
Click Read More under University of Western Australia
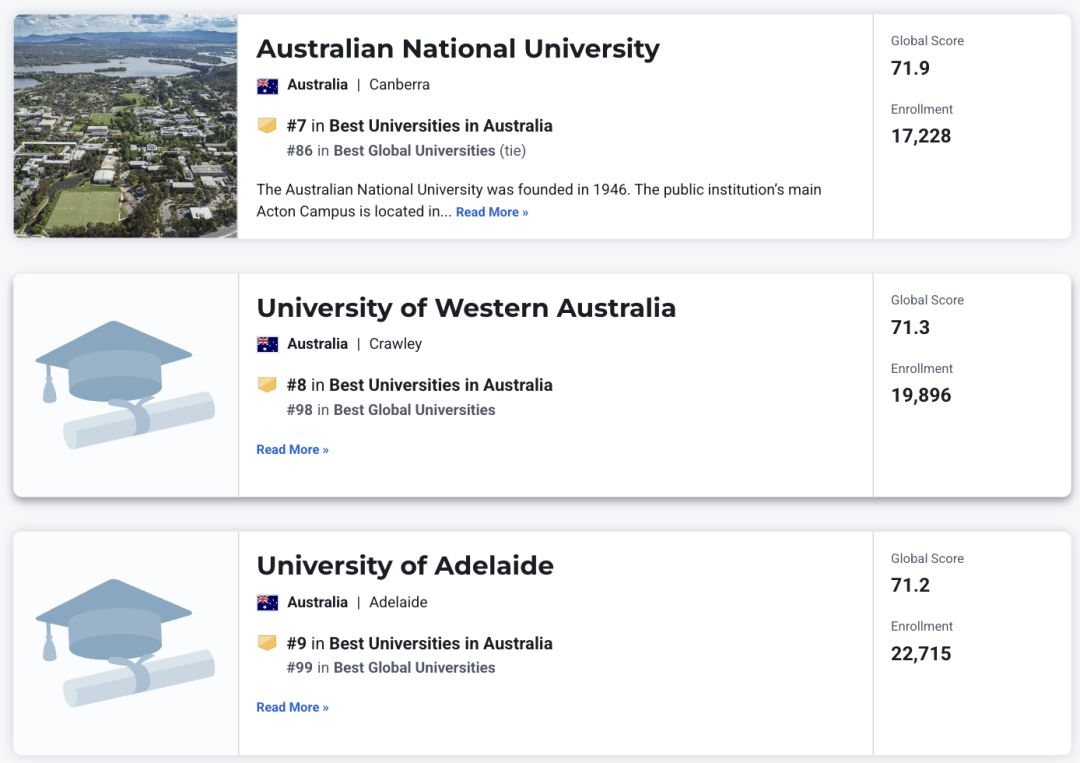(x=292, y=450)
